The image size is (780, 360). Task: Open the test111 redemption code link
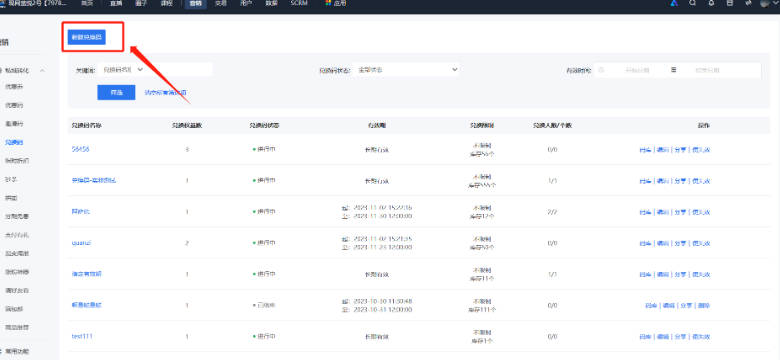click(82, 337)
